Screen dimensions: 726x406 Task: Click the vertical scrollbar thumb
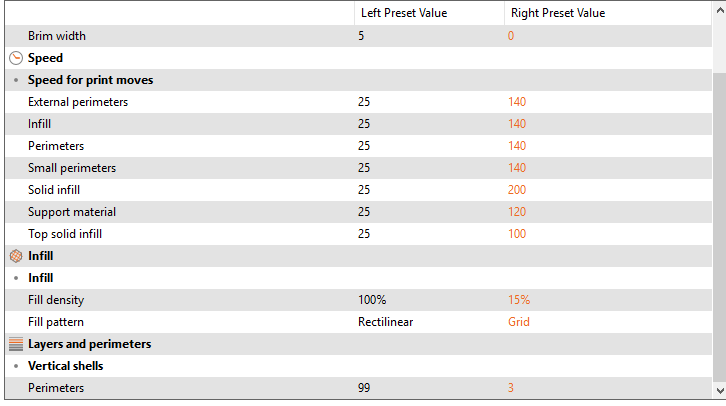[x=720, y=227]
